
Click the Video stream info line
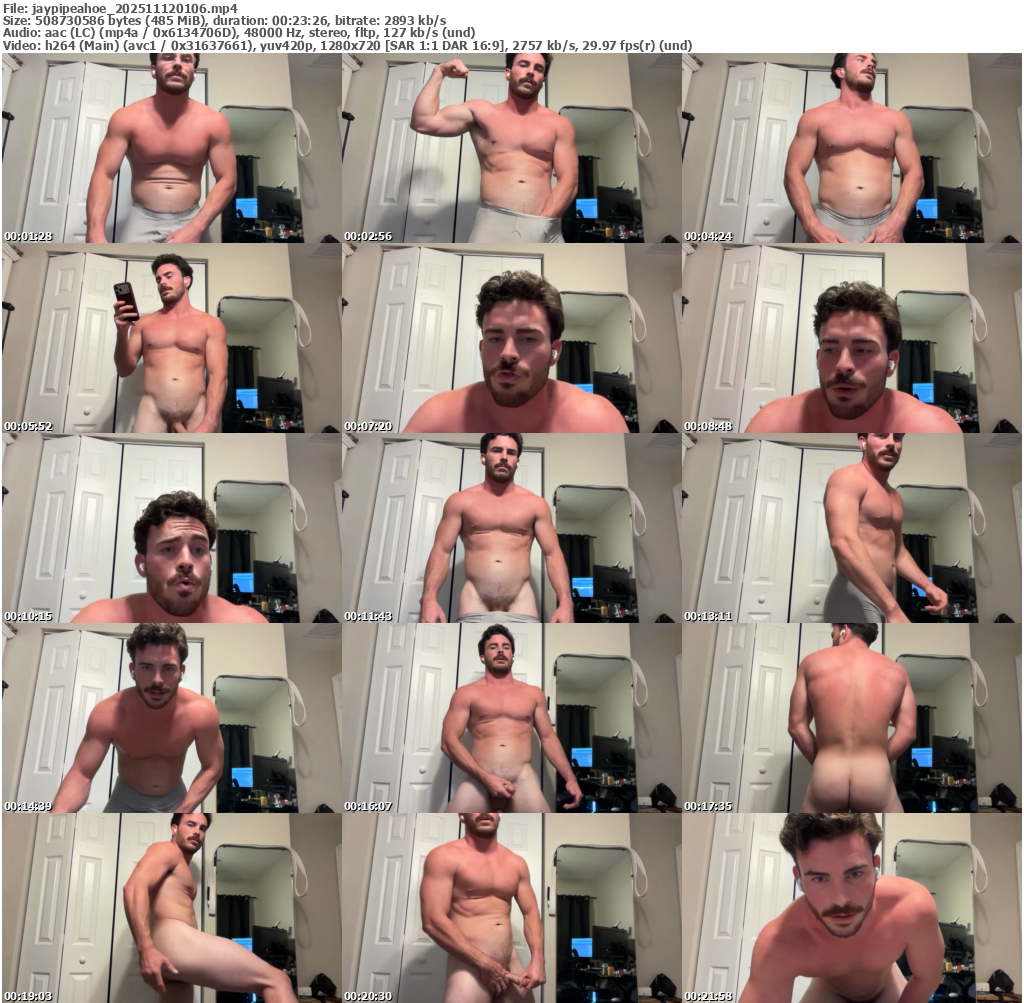tap(347, 45)
